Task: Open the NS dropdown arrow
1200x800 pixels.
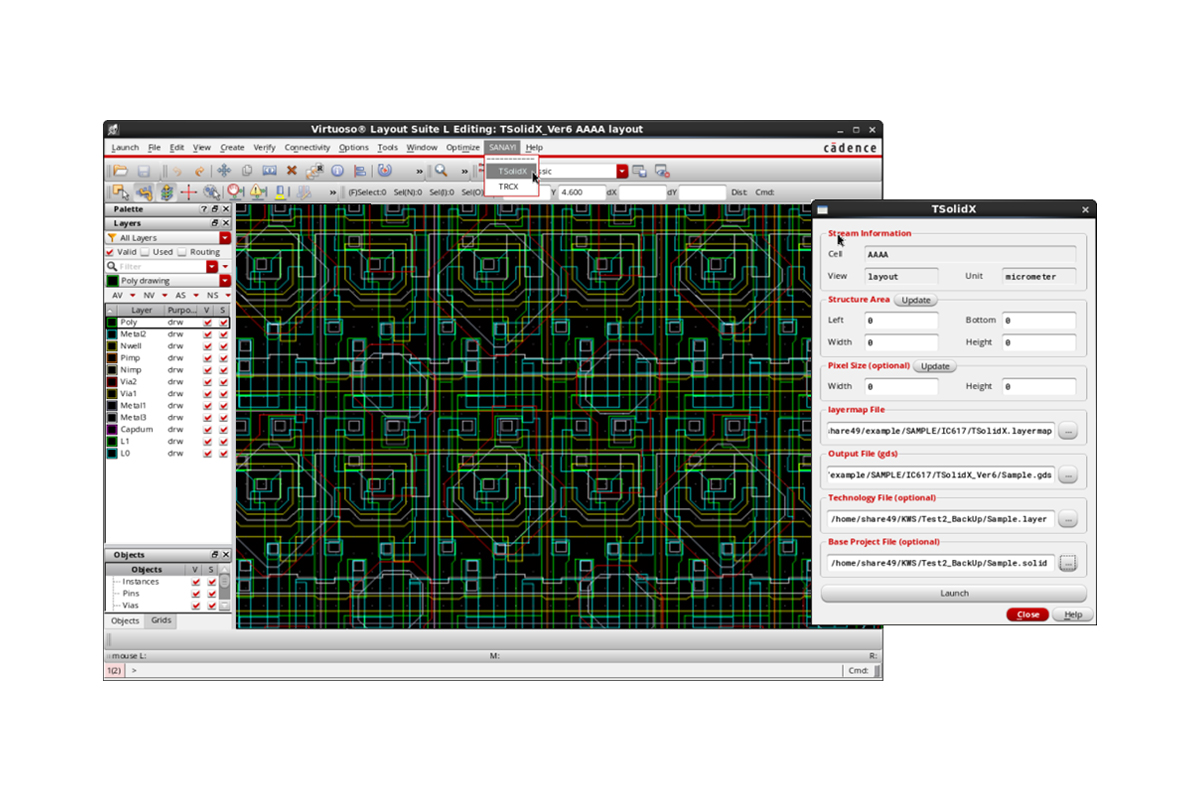Action: 227,296
